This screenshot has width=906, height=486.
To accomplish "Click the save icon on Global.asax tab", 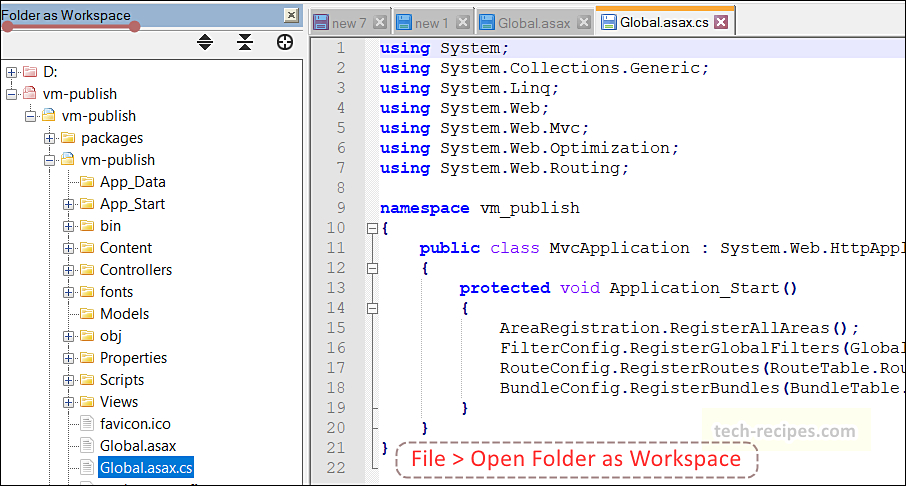I will (487, 23).
